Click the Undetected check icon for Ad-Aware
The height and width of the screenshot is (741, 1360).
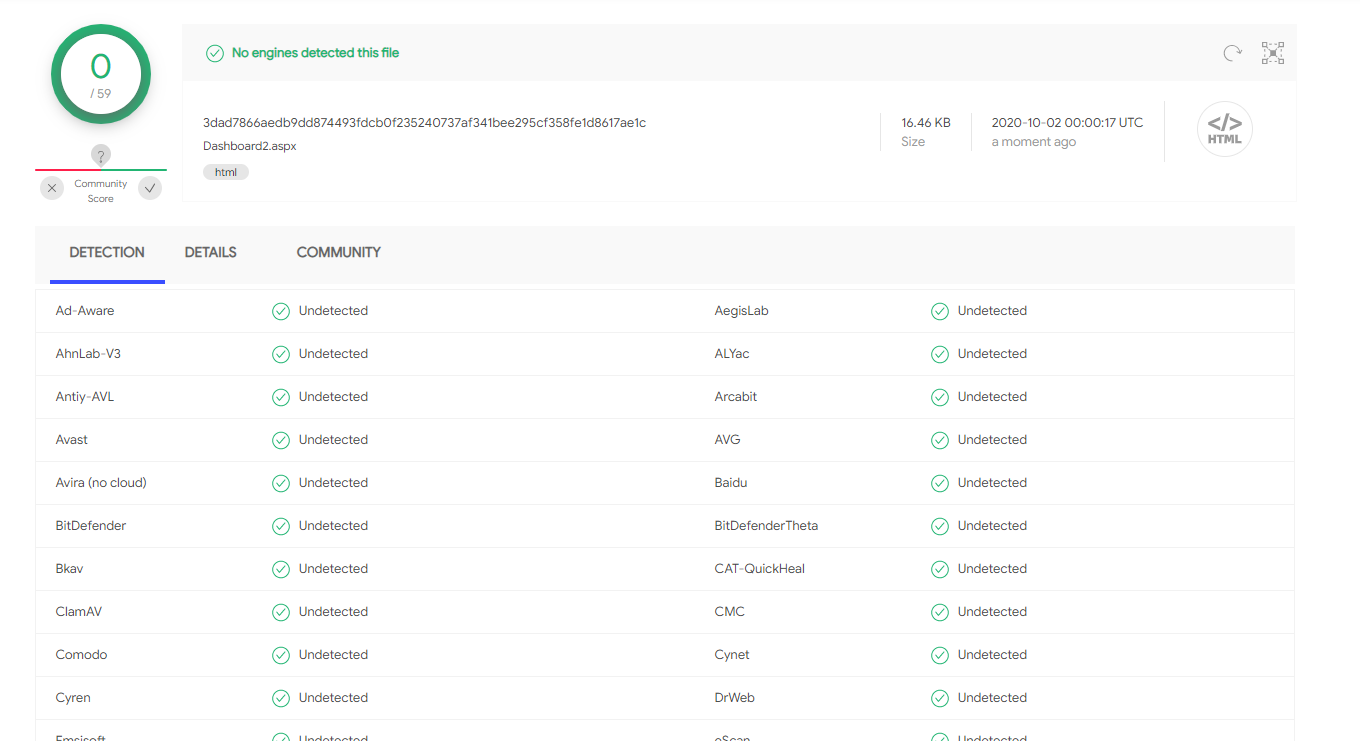(281, 311)
